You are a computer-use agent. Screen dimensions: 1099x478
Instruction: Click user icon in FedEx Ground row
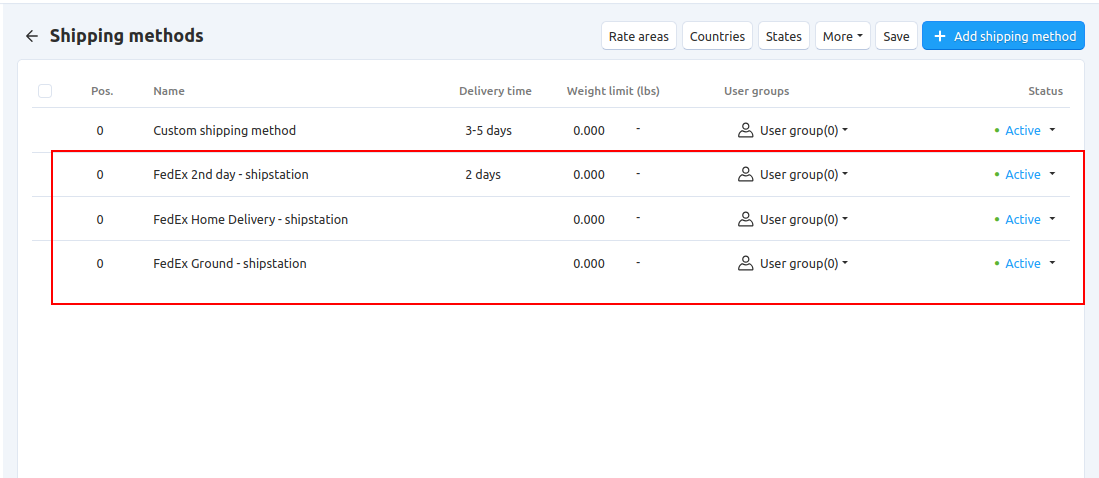click(745, 264)
